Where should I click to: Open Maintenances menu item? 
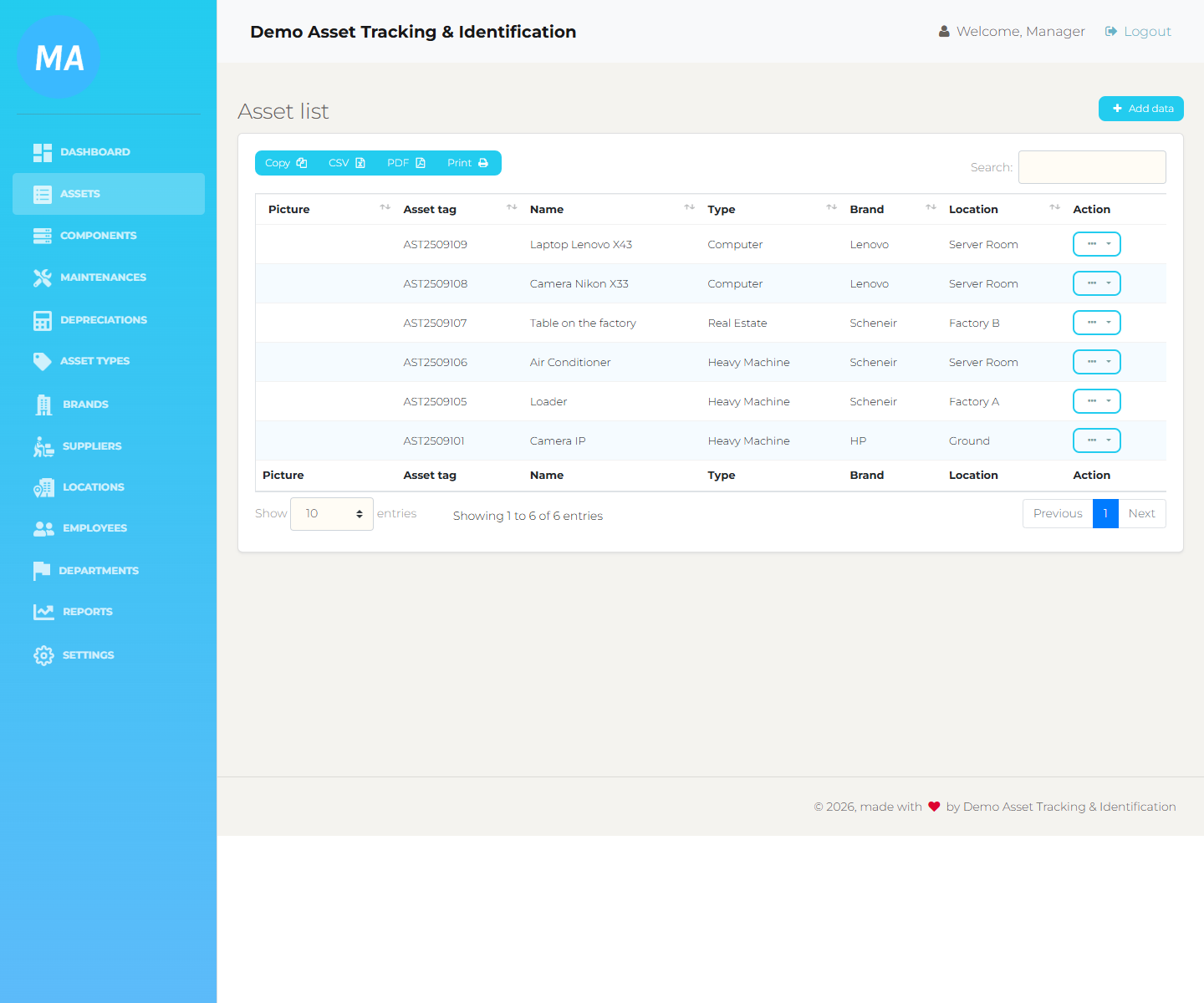point(109,277)
